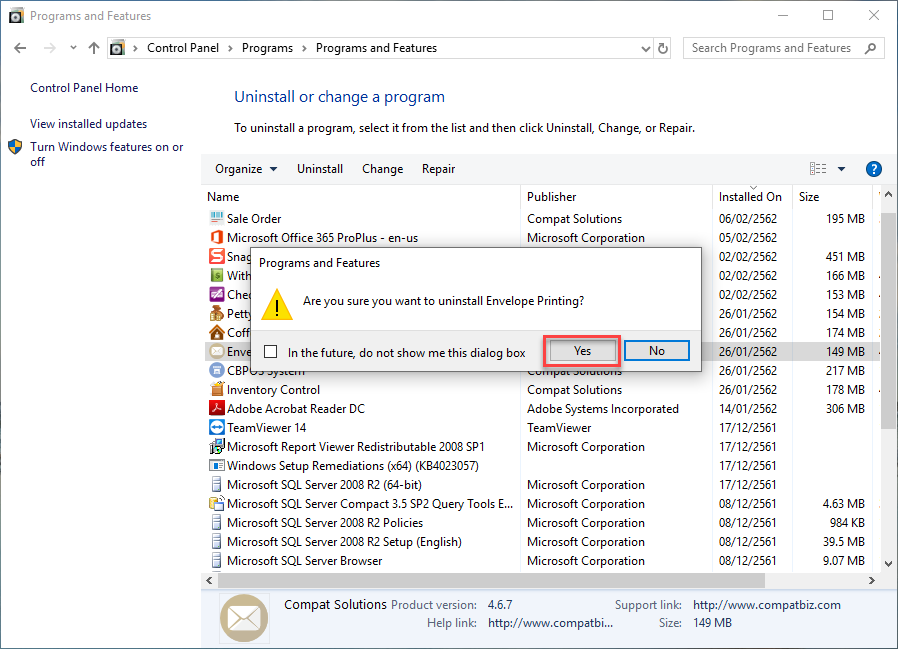
Task: Select the Sale Order row name
Action: pyautogui.click(x=254, y=218)
